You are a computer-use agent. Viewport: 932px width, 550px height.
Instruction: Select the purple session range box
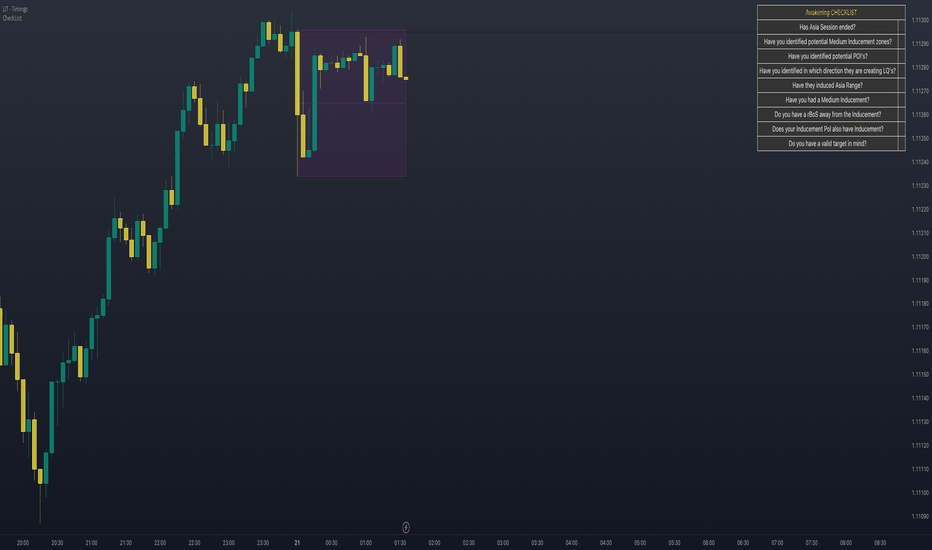click(x=352, y=103)
